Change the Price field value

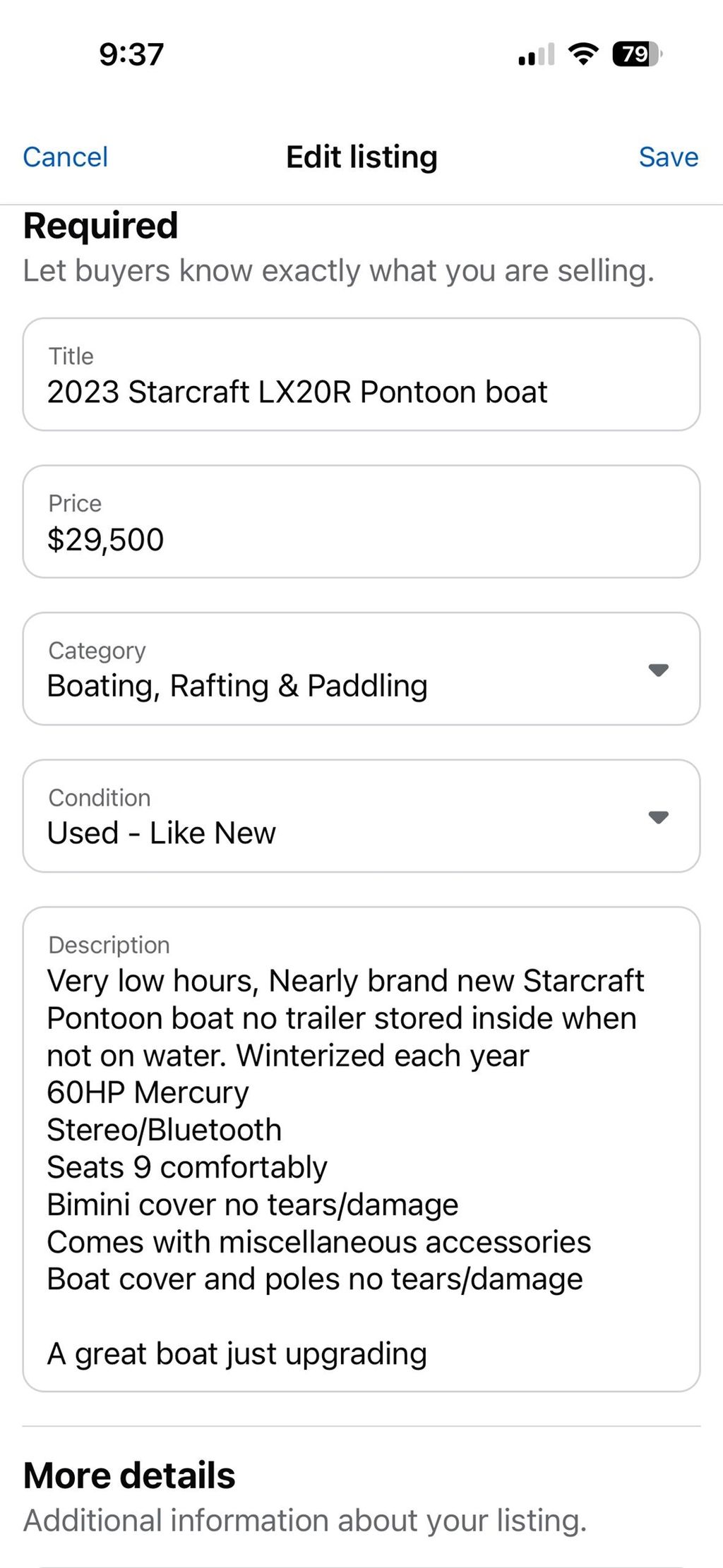point(361,522)
